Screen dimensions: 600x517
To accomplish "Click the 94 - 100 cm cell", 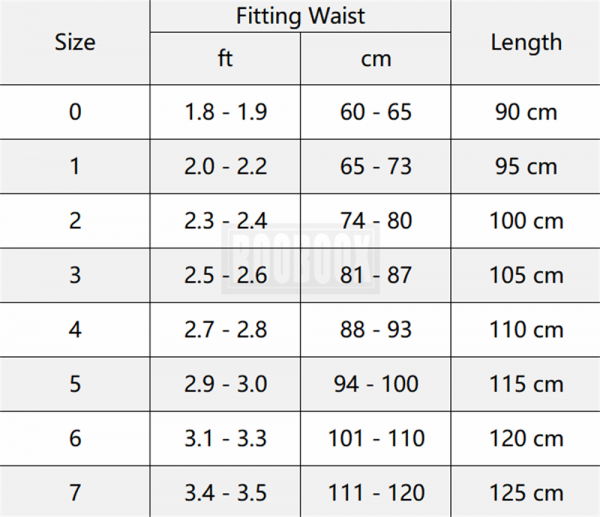I will [x=376, y=384].
